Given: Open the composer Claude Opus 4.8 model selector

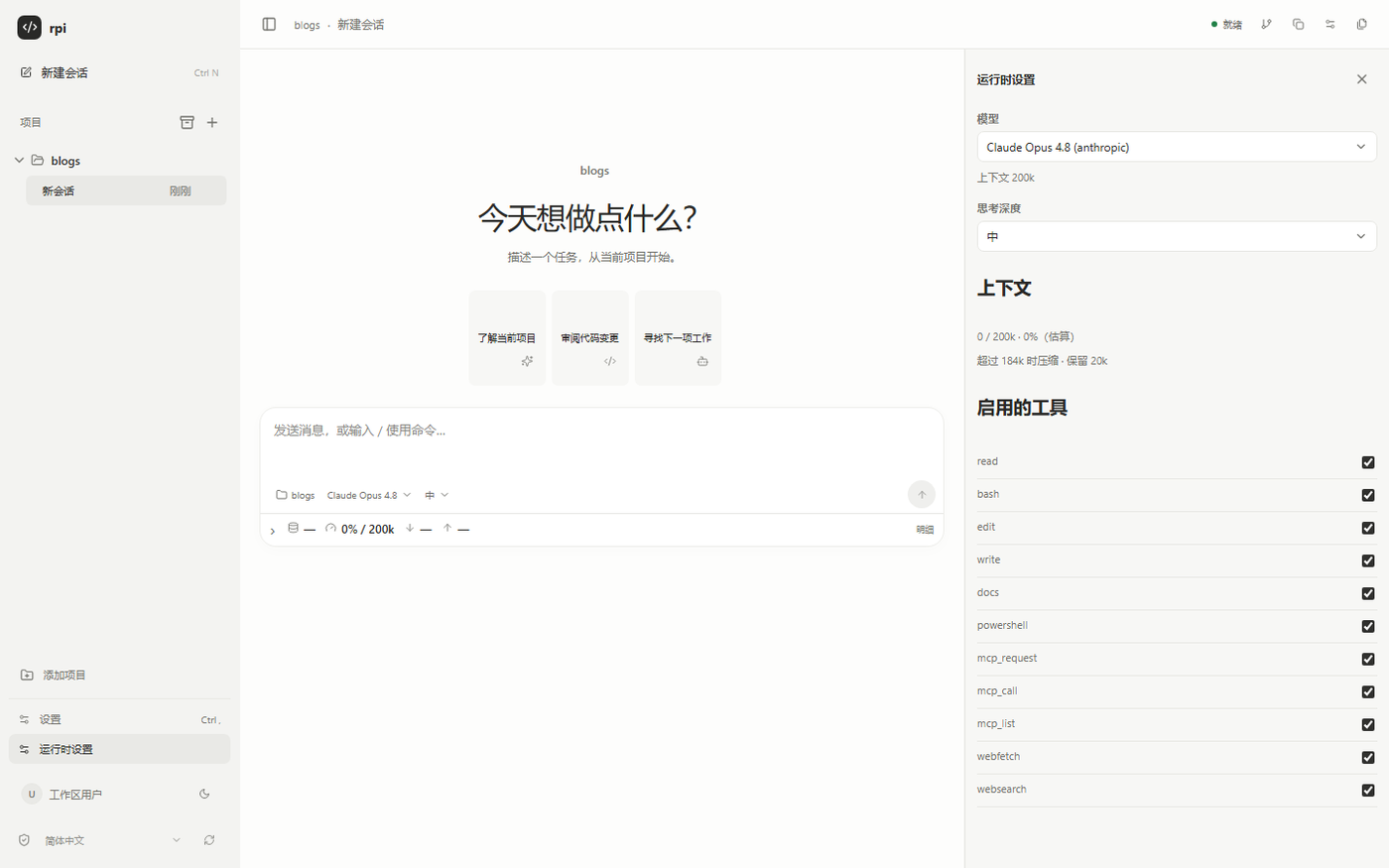Looking at the screenshot, I should pos(368,495).
